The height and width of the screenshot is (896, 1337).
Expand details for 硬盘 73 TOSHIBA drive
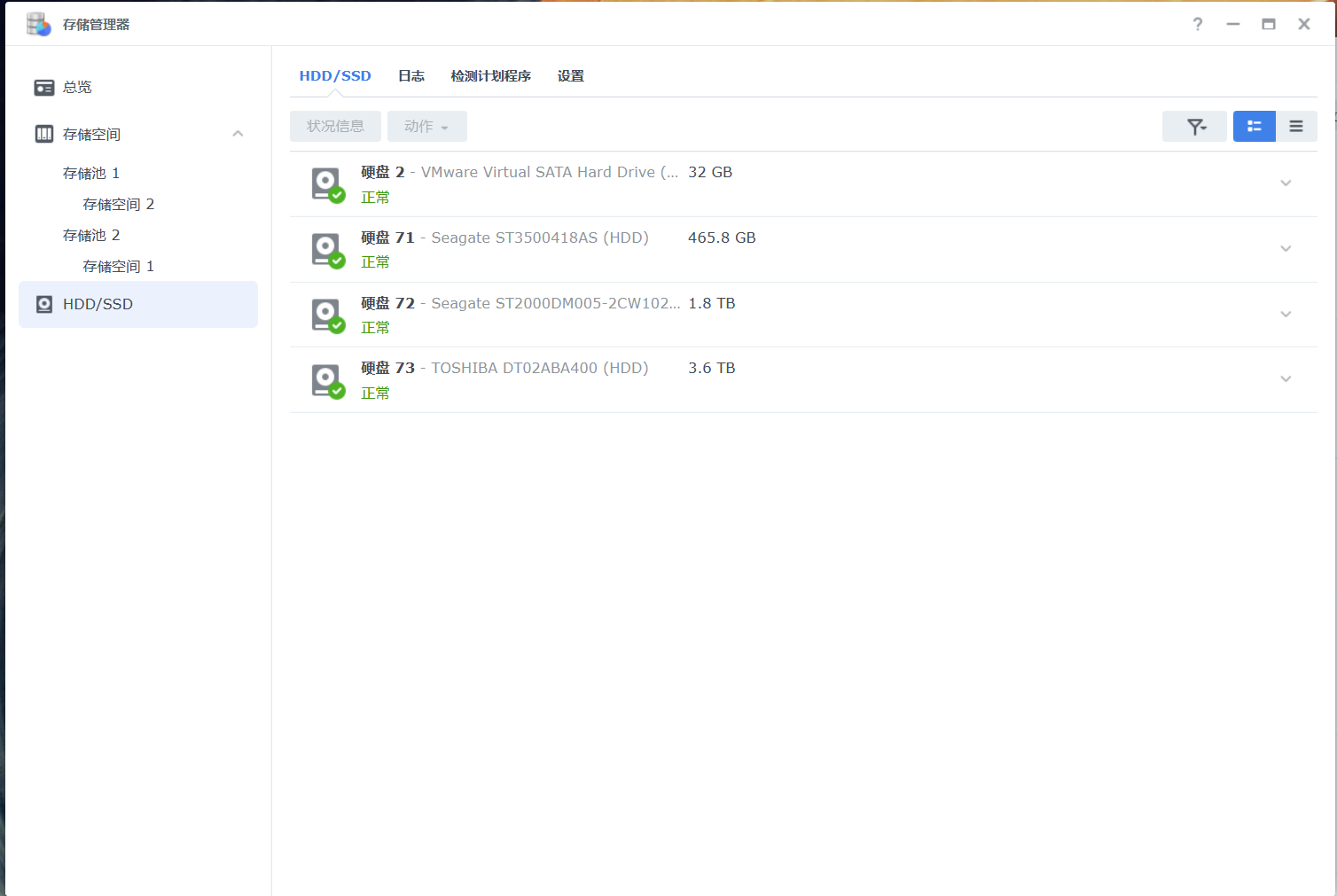tap(1286, 379)
